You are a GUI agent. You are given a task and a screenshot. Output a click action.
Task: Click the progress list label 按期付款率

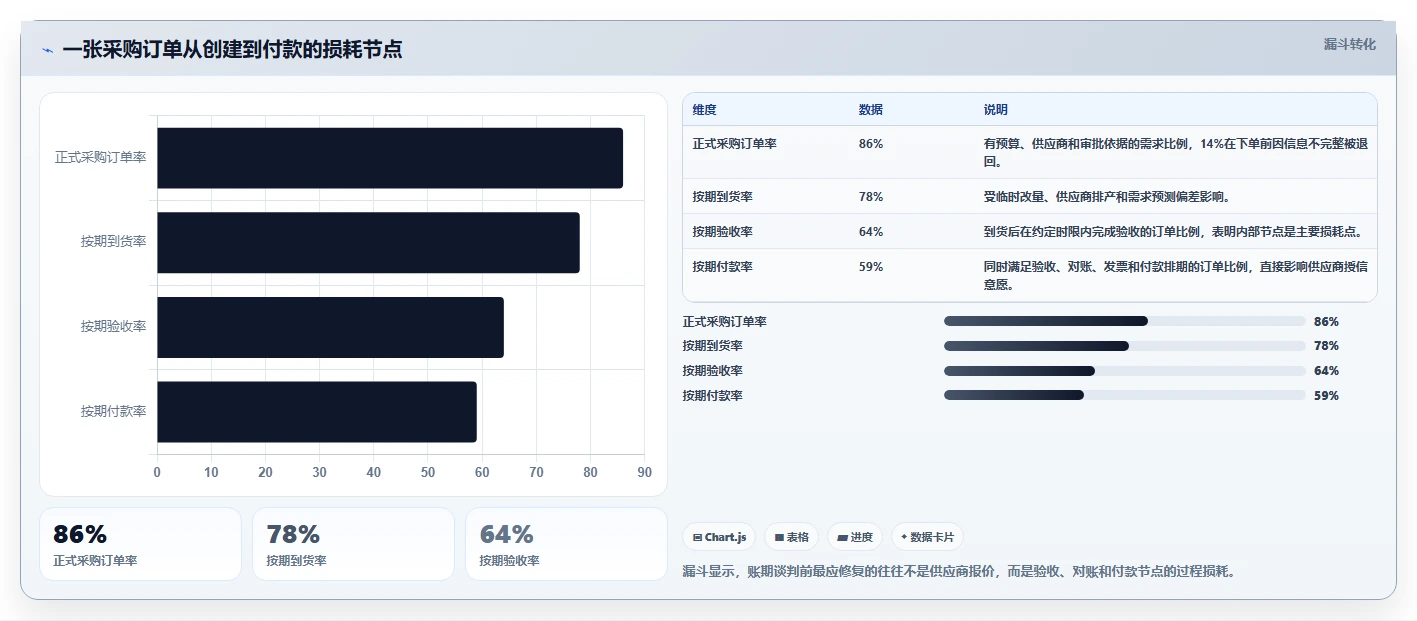click(713, 396)
